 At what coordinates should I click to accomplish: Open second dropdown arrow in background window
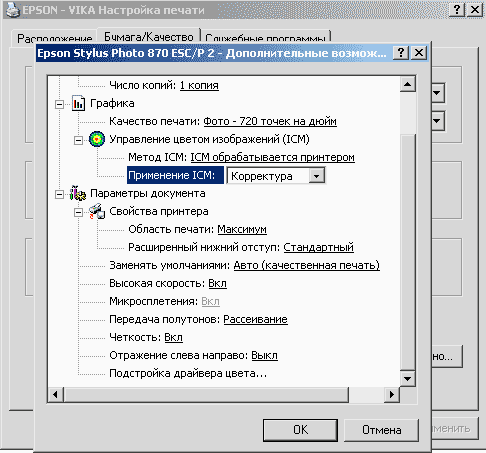[x=437, y=121]
